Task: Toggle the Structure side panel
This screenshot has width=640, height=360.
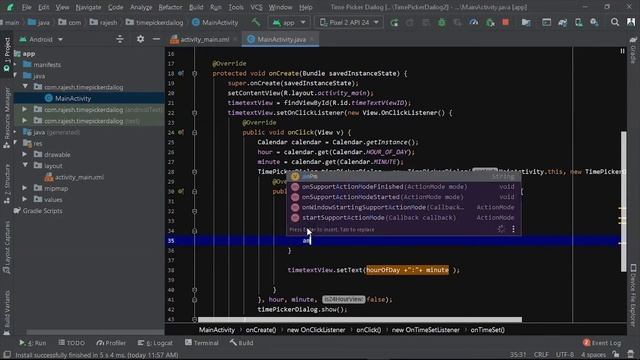Action: pyautogui.click(x=7, y=184)
